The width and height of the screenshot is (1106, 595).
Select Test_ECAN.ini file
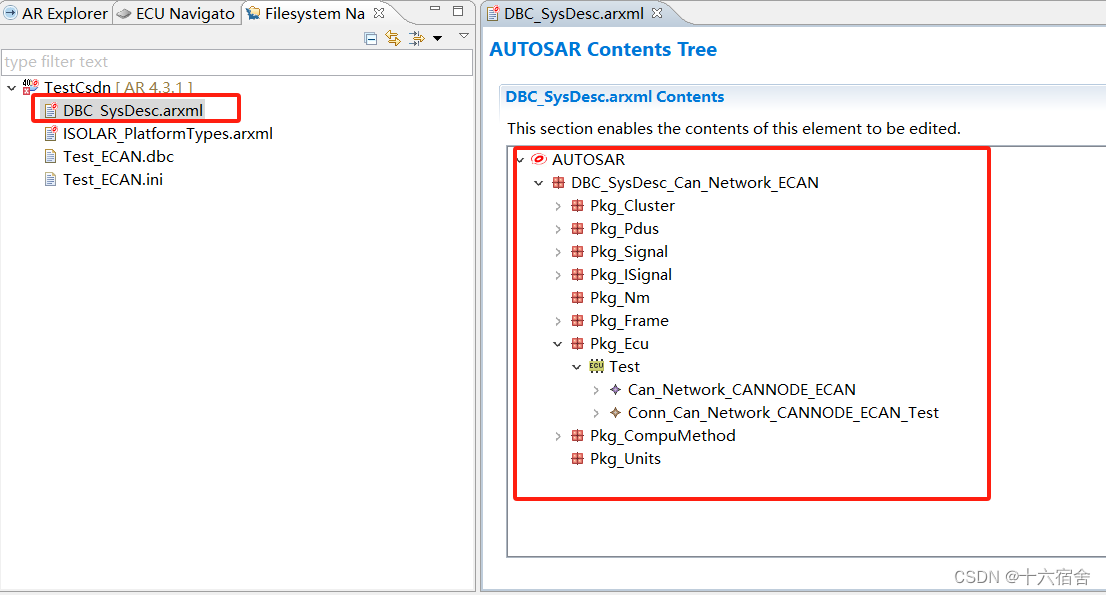pyautogui.click(x=113, y=180)
